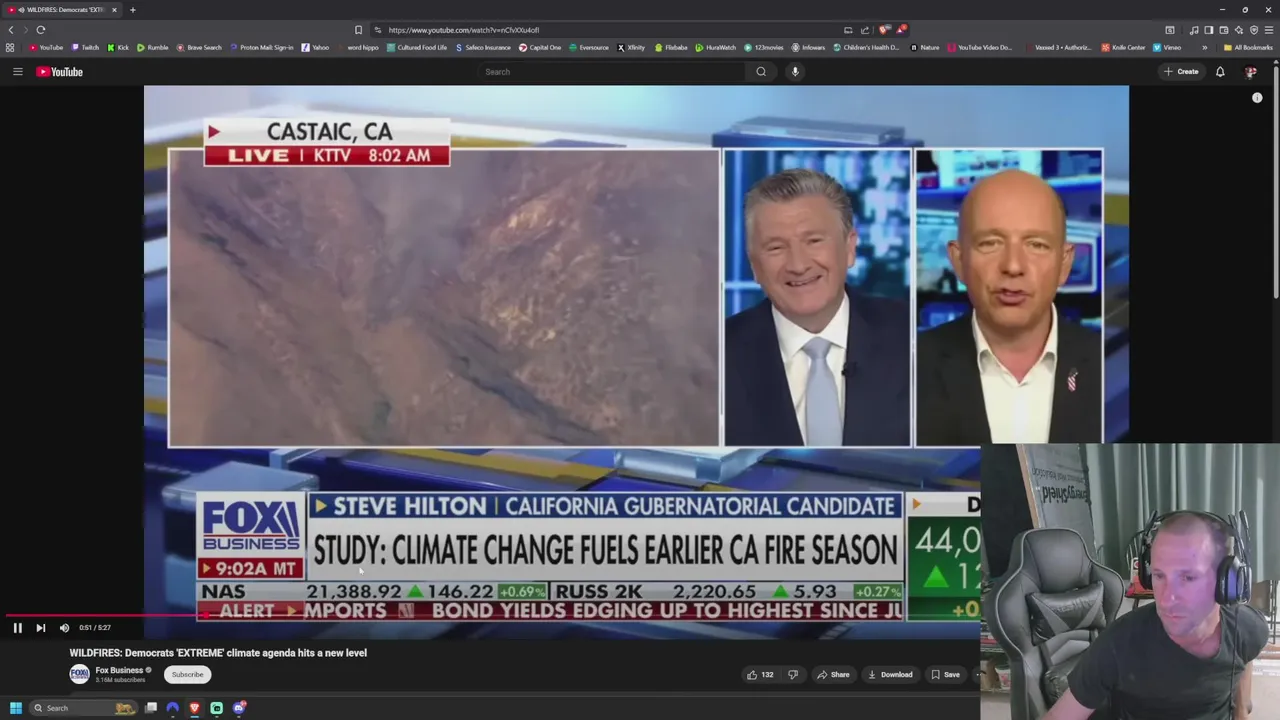Open the Infowars bookmark
The width and height of the screenshot is (1280, 720).
tap(808, 47)
